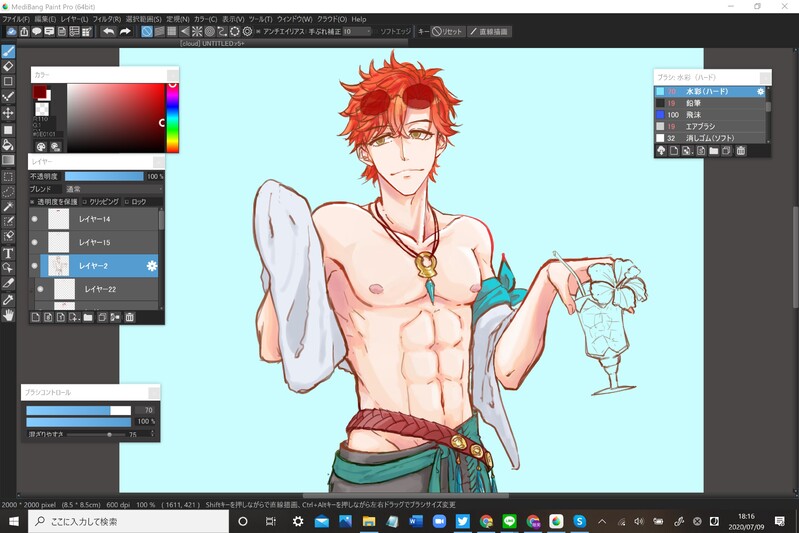Open the ブレンド mode dropdown (通常)
This screenshot has height=533, width=799.
coord(113,189)
